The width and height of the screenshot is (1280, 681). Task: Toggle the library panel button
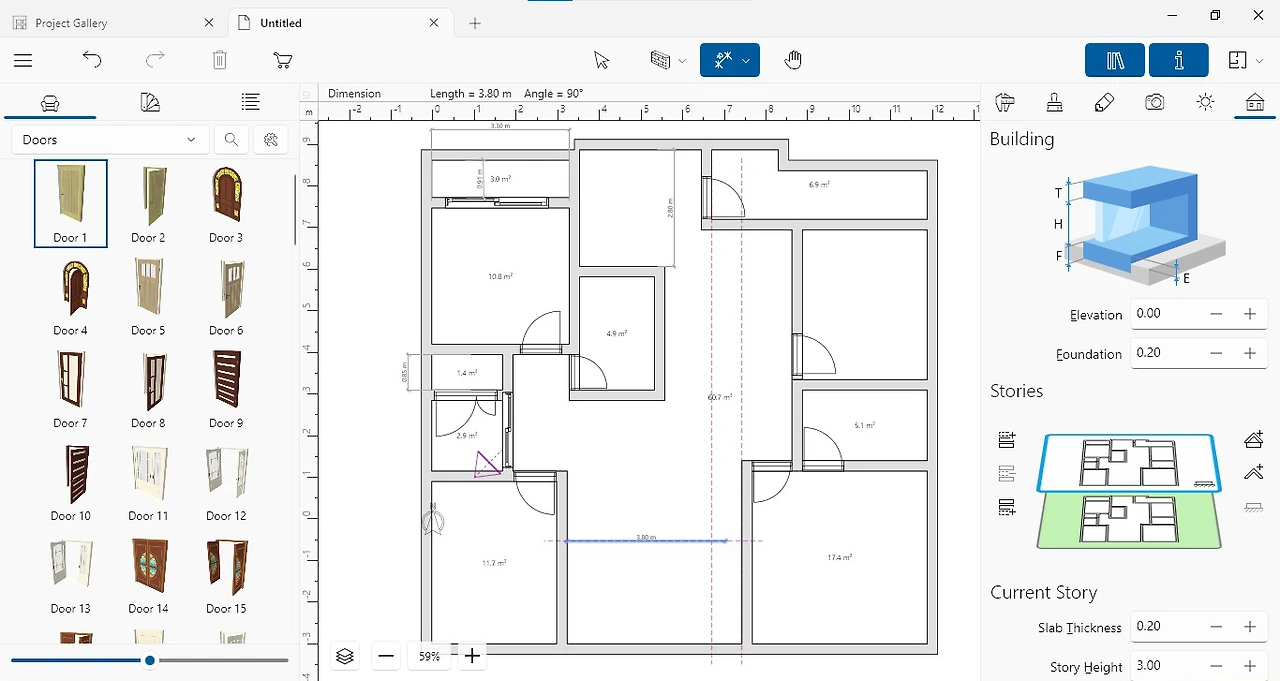point(1115,60)
